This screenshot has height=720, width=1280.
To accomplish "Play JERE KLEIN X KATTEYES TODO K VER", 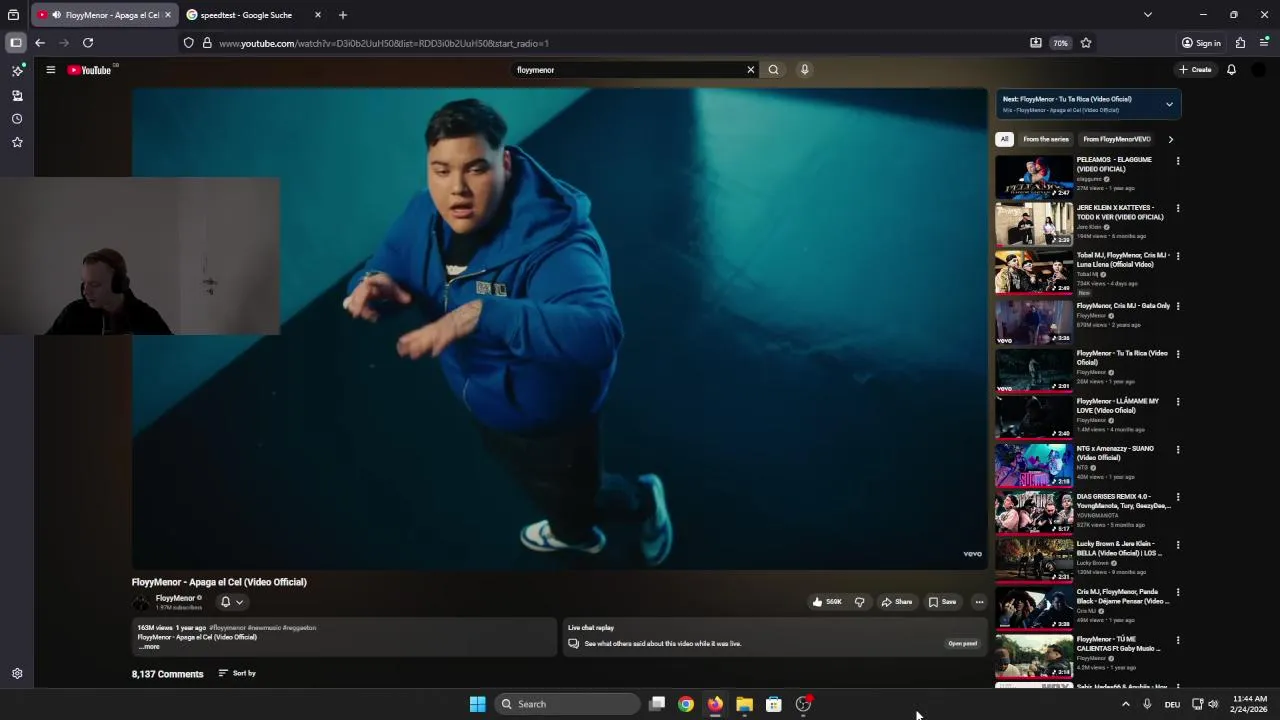I will click(x=1034, y=225).
